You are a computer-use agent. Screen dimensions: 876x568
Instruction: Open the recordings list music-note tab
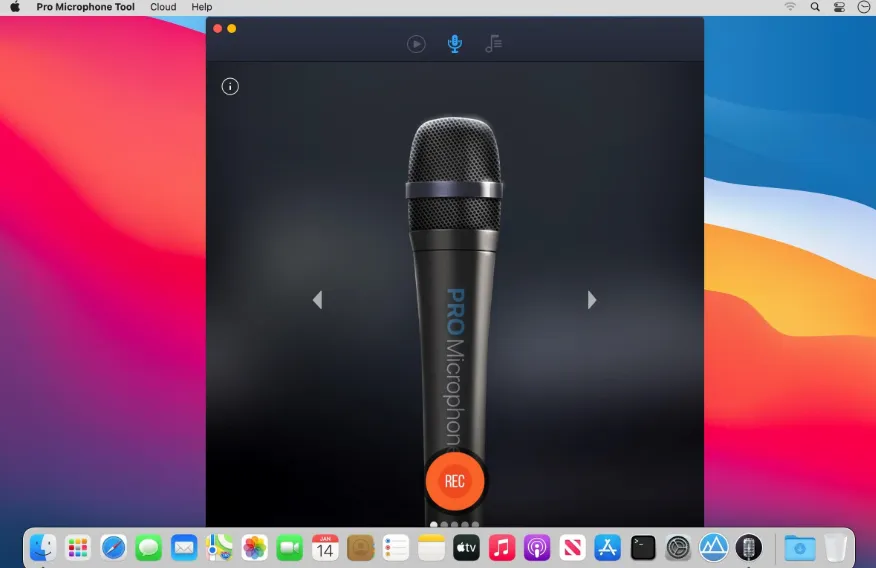coord(493,44)
